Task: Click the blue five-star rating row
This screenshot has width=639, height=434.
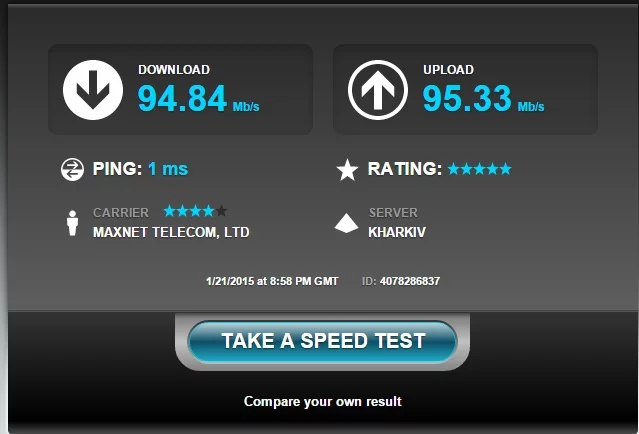Action: point(479,169)
